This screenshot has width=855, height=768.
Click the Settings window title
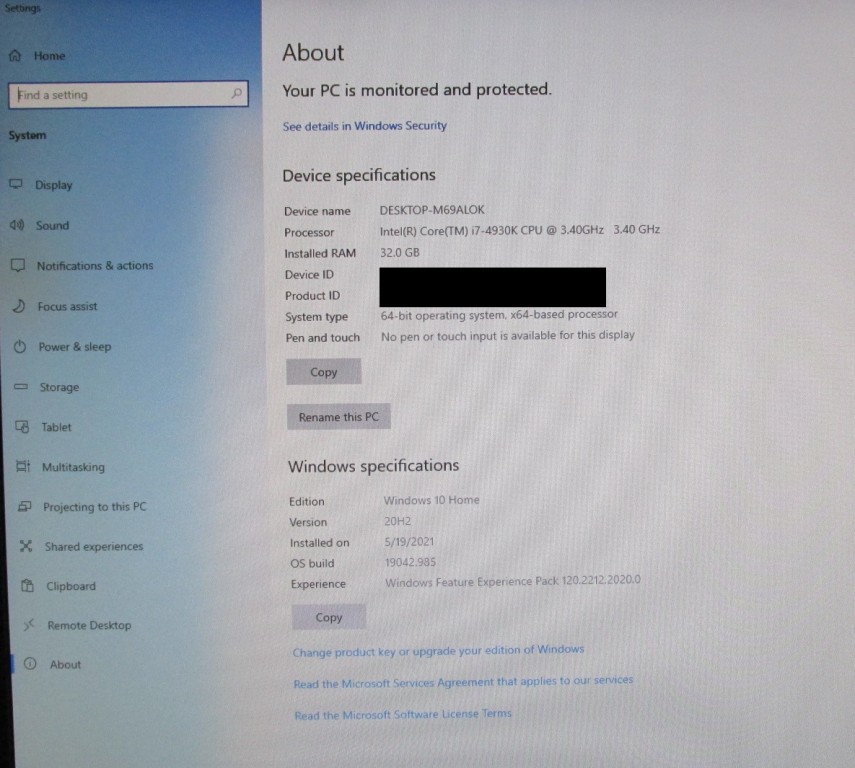pyautogui.click(x=22, y=8)
